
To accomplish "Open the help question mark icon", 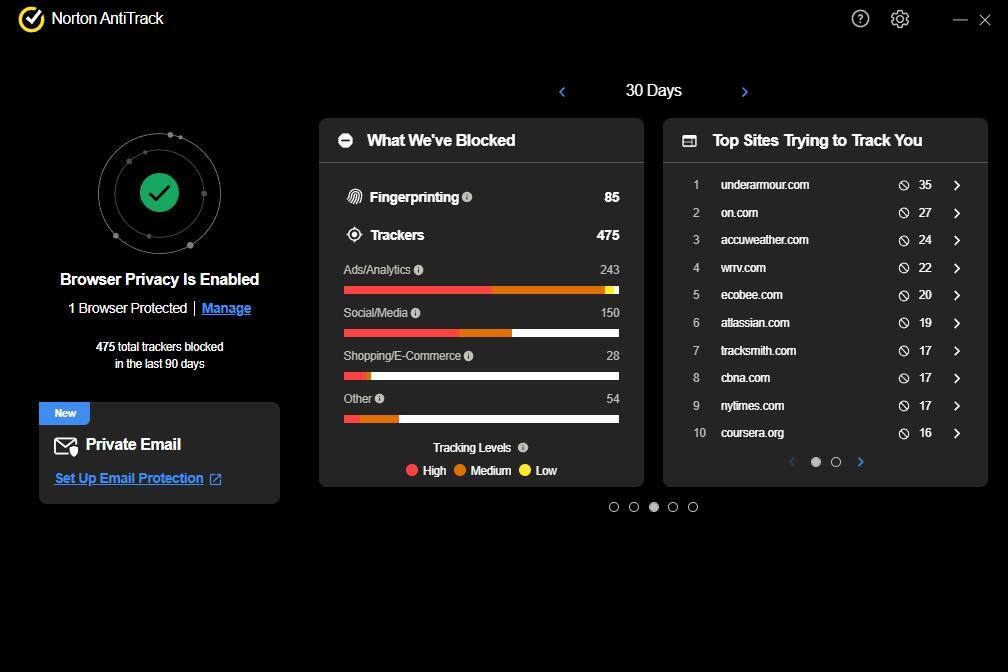I will click(860, 19).
